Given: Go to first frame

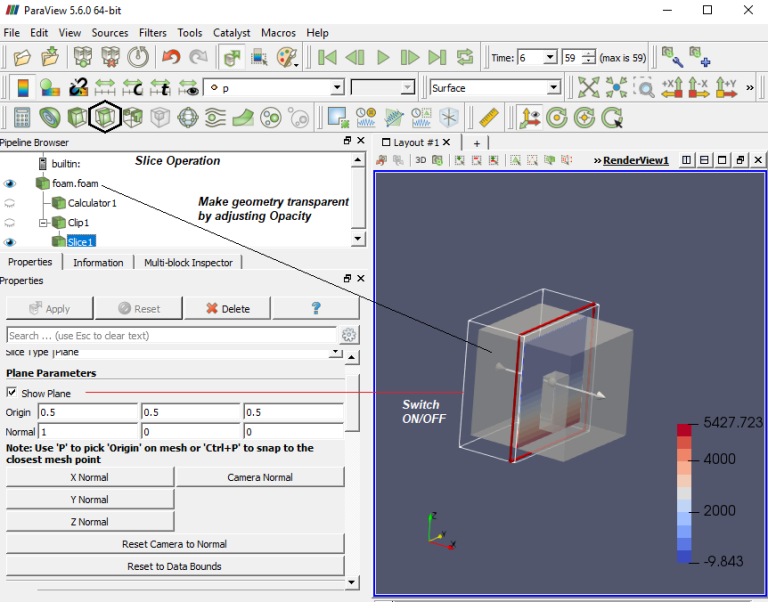Looking at the screenshot, I should (327, 57).
